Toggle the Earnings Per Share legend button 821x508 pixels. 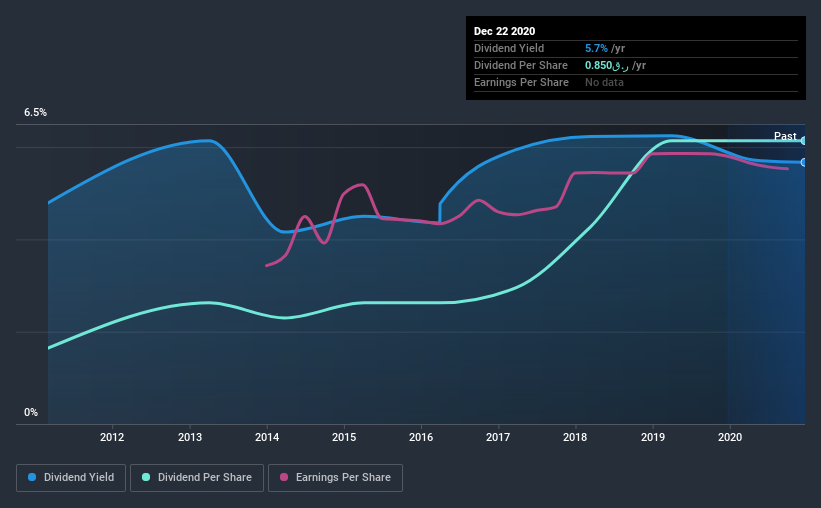point(335,478)
